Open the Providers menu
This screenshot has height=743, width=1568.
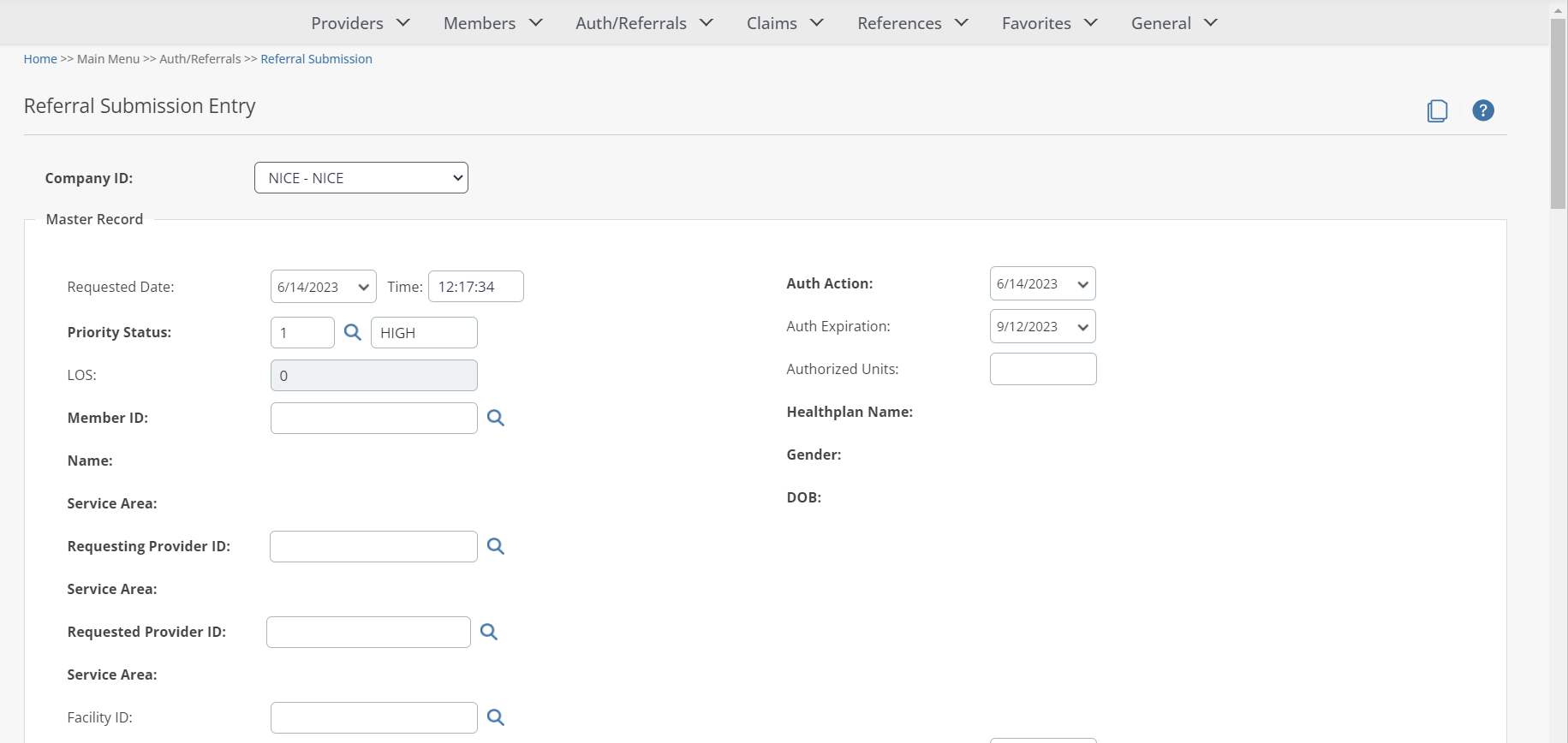[x=361, y=23]
